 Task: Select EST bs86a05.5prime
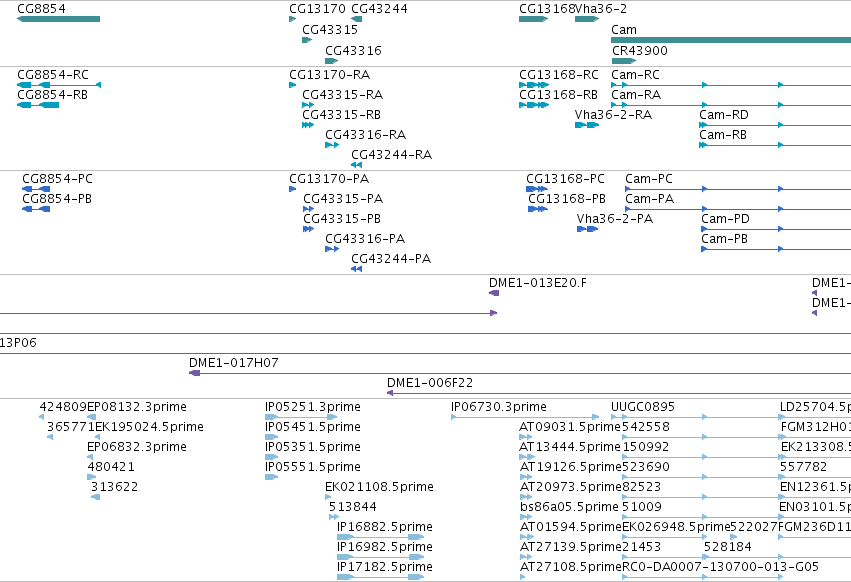pyautogui.click(x=569, y=507)
